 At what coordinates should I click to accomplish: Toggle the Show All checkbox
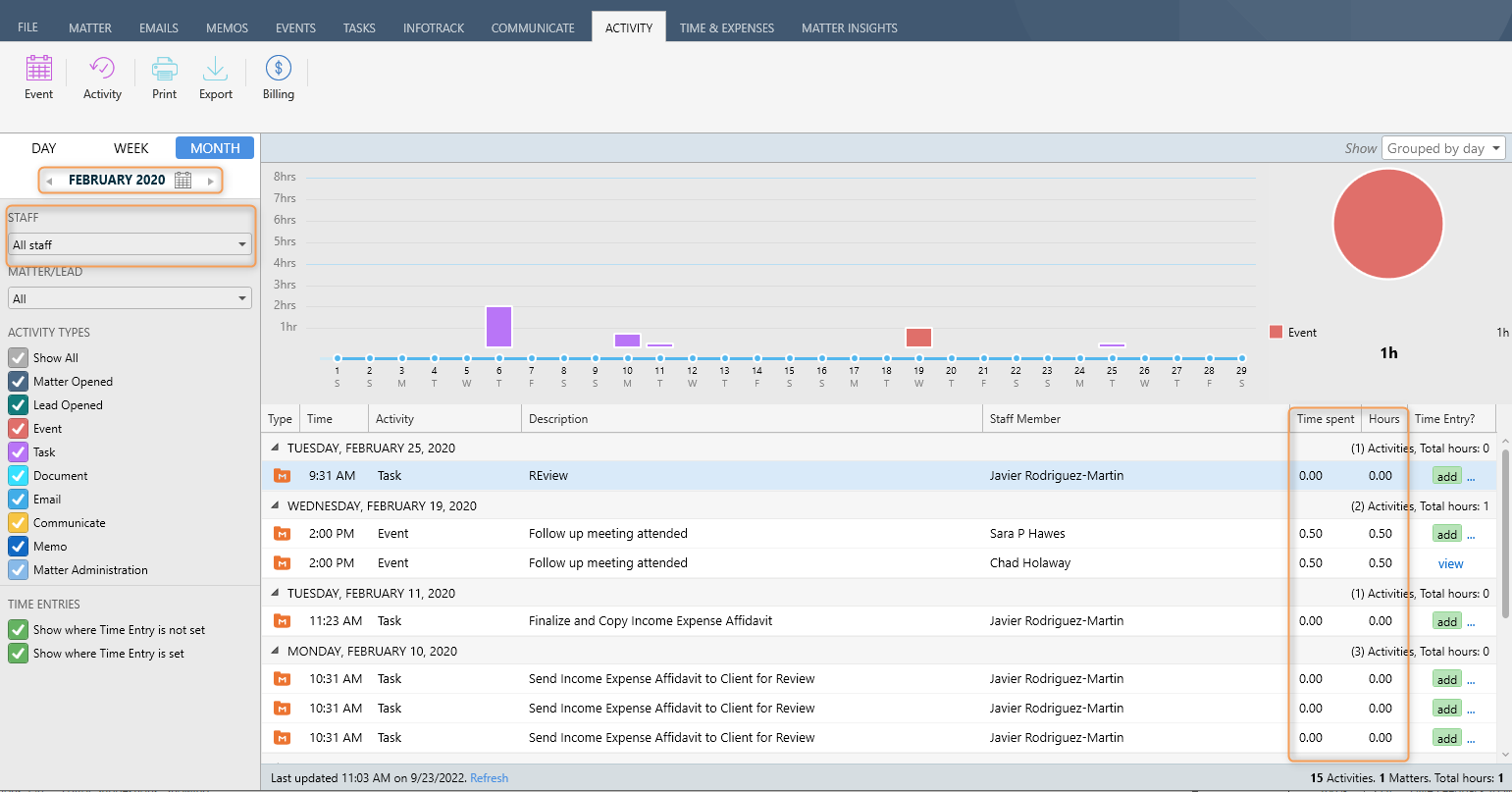tap(18, 357)
